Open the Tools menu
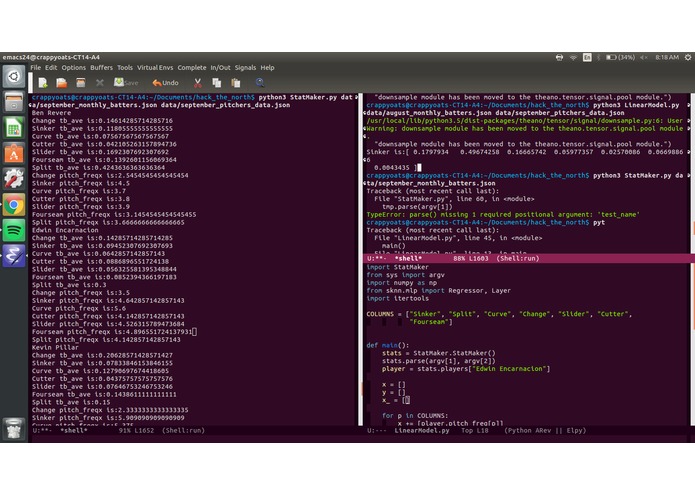 coord(125,67)
